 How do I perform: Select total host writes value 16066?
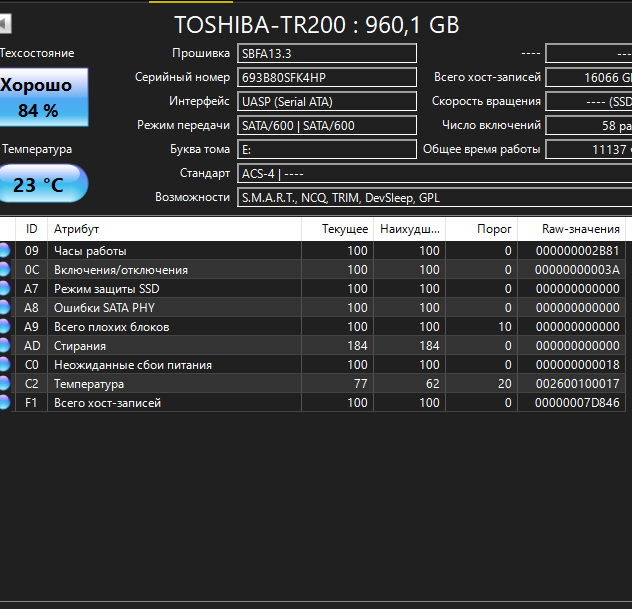[588, 77]
